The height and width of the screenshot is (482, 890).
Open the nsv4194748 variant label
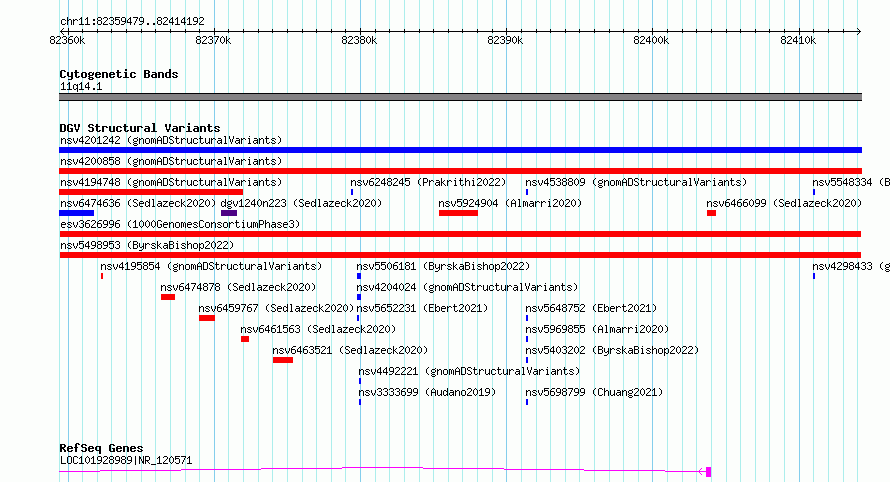click(x=171, y=182)
